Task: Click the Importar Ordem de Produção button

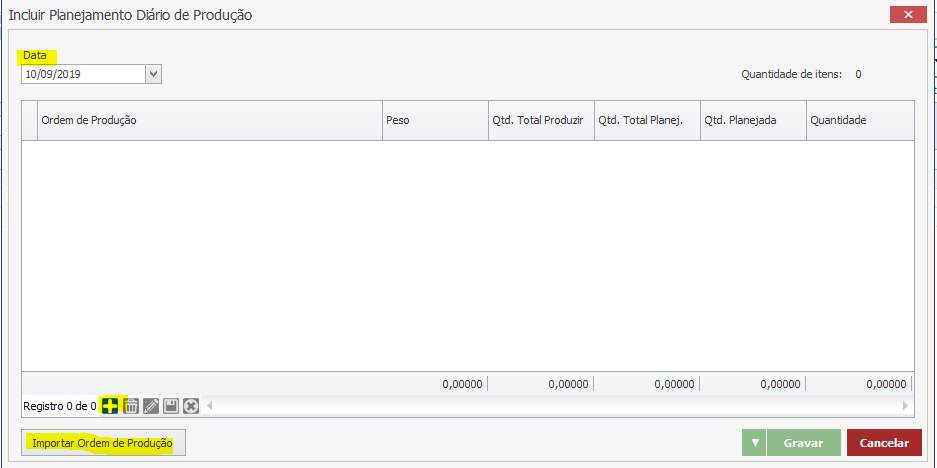Action: point(103,443)
